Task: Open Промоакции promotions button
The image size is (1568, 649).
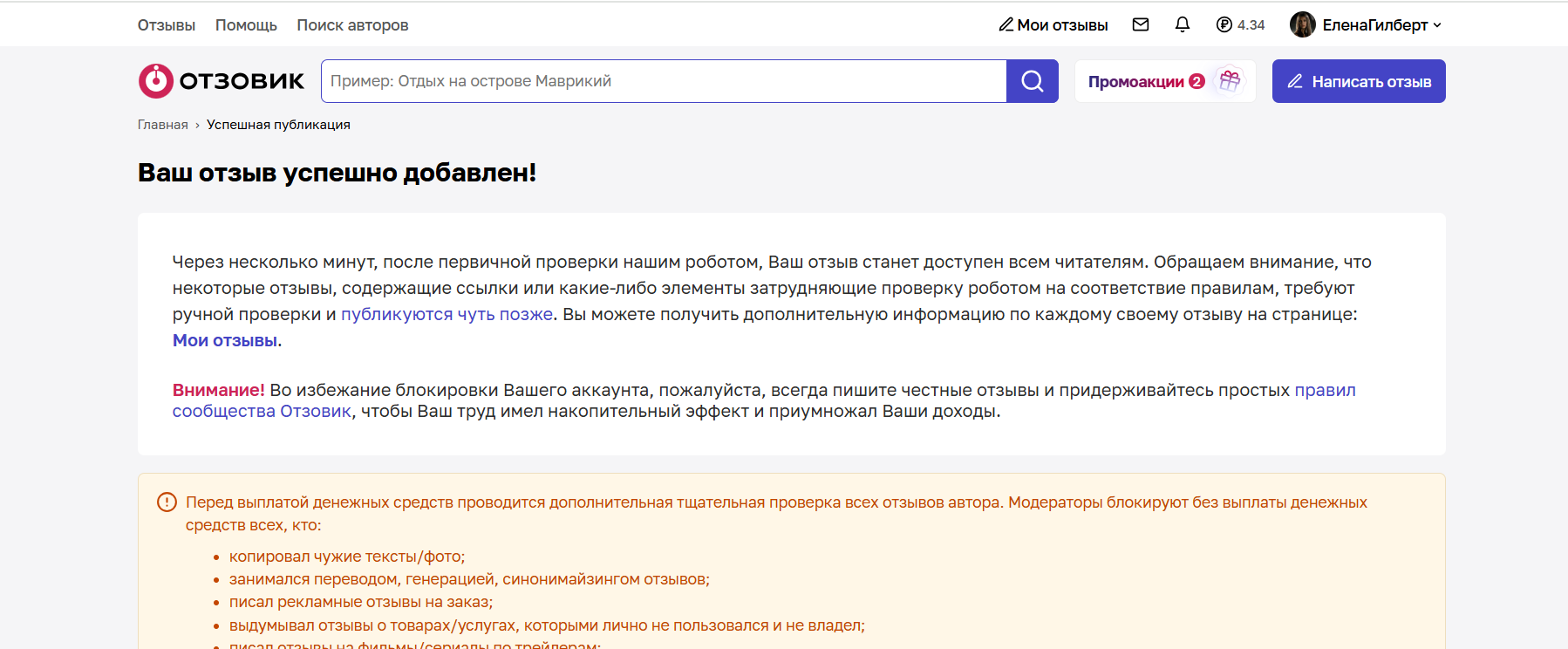Action: (1165, 81)
